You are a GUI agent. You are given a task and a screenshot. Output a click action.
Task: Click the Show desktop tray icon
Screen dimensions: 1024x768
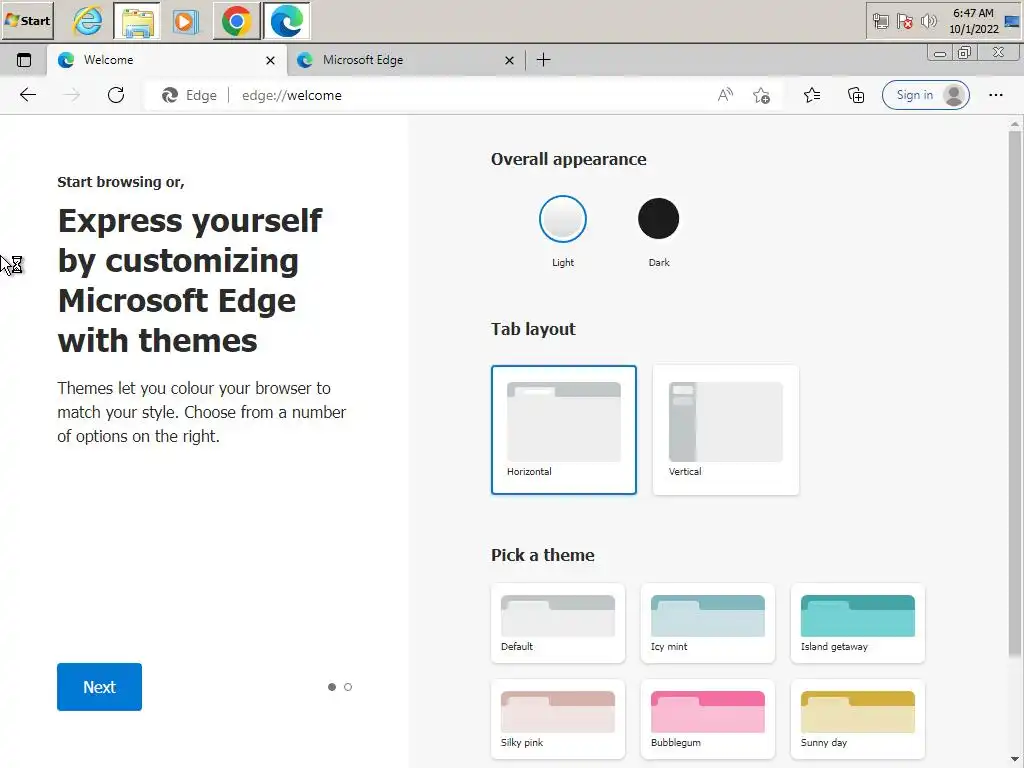(1012, 22)
